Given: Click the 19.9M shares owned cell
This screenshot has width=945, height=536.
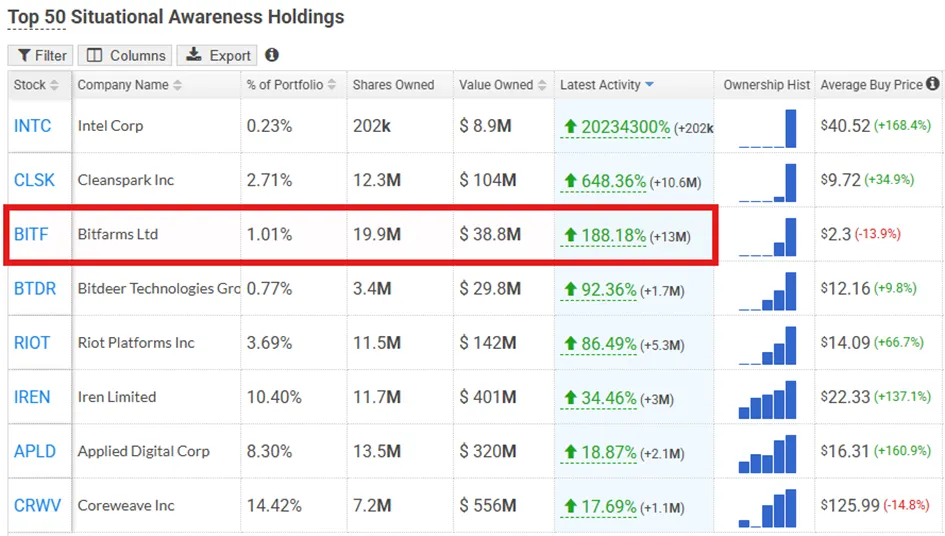Looking at the screenshot, I should pos(377,235).
